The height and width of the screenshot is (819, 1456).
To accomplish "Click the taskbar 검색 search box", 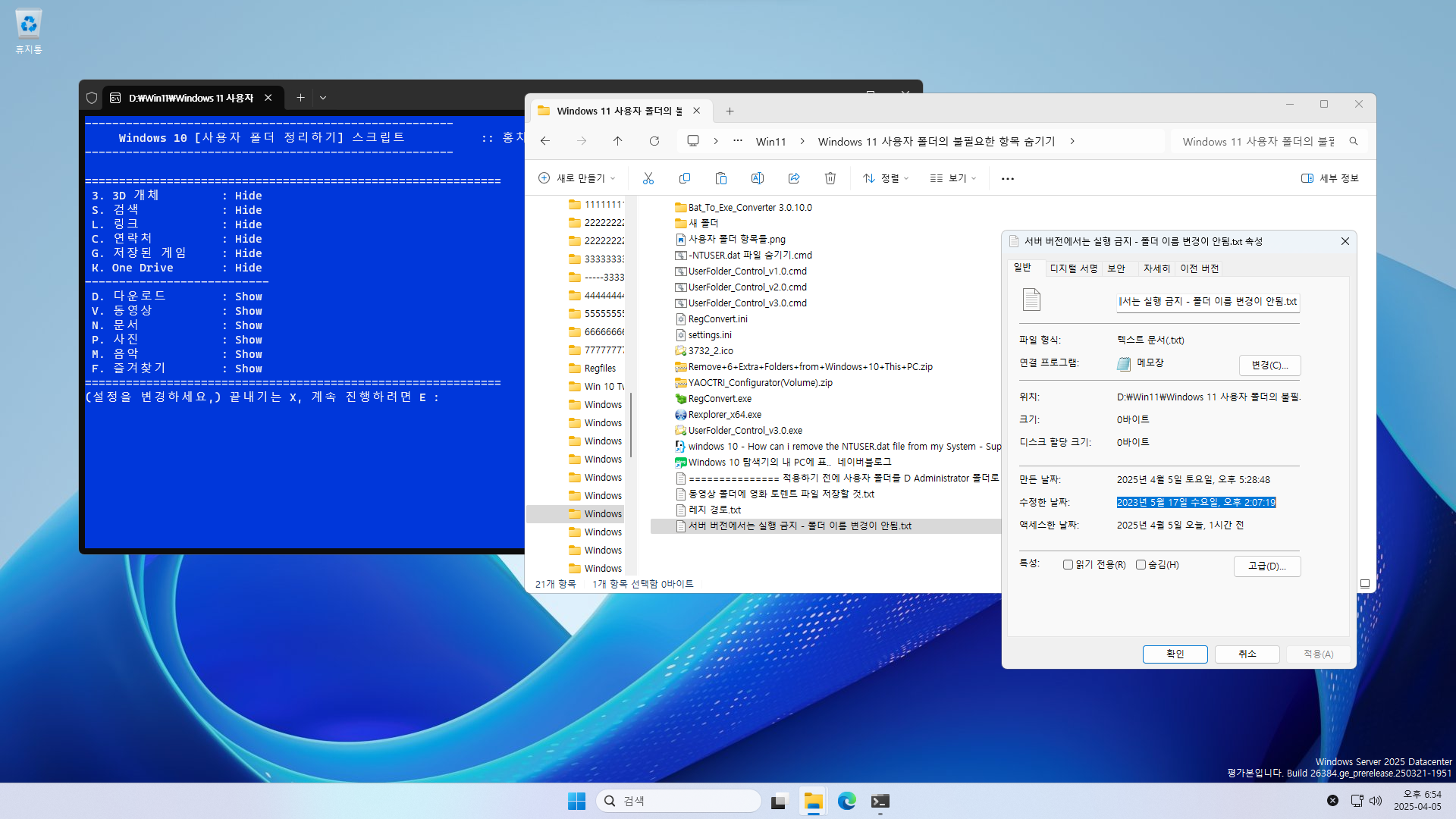I will (679, 801).
